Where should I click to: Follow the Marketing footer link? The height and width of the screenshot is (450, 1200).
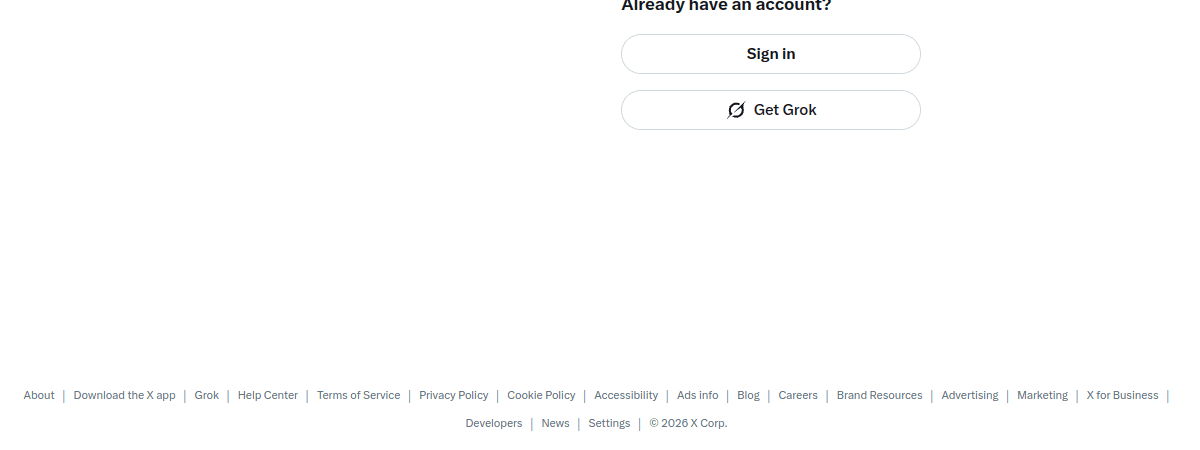click(1042, 395)
